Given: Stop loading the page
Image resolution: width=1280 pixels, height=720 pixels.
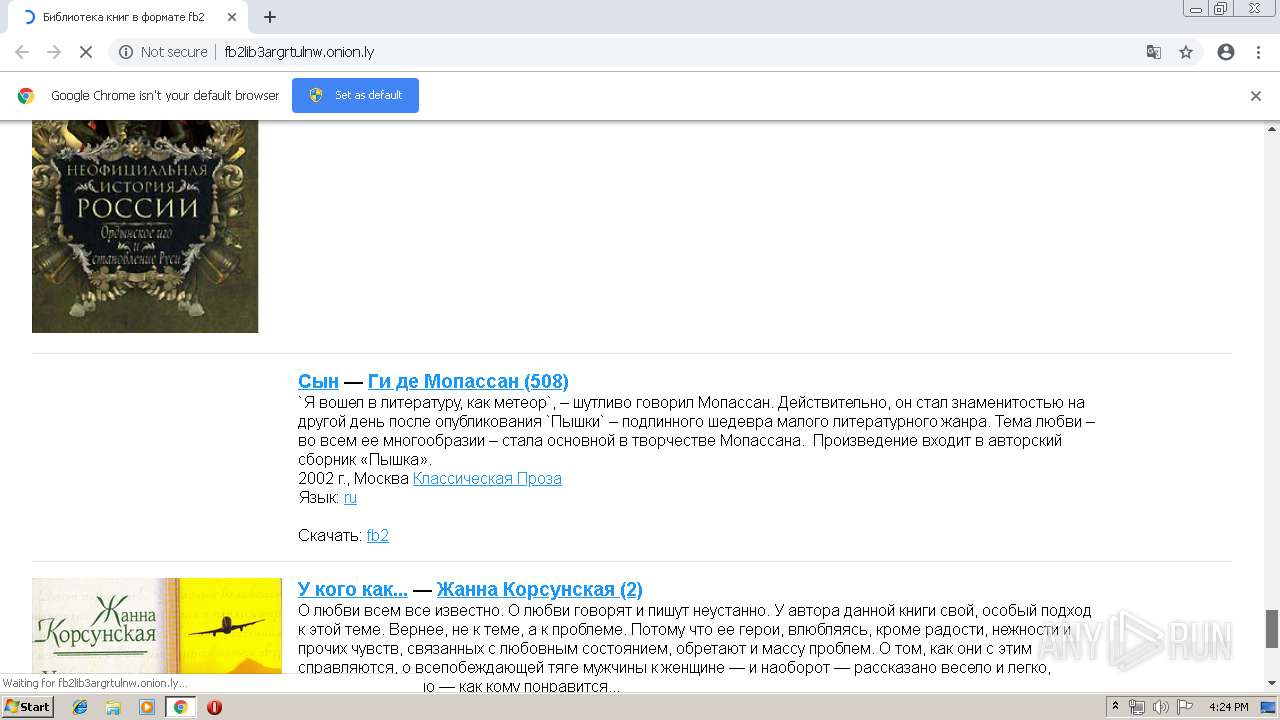Looking at the screenshot, I should tap(86, 52).
